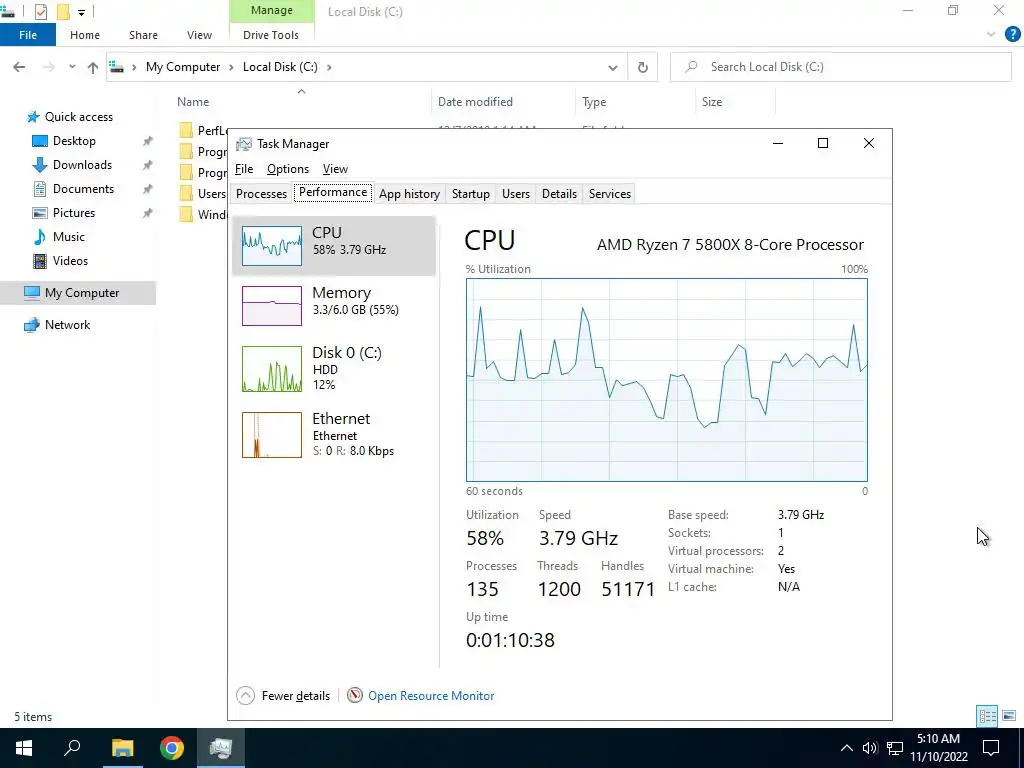Open Downloads in the navigation pane

[82, 165]
